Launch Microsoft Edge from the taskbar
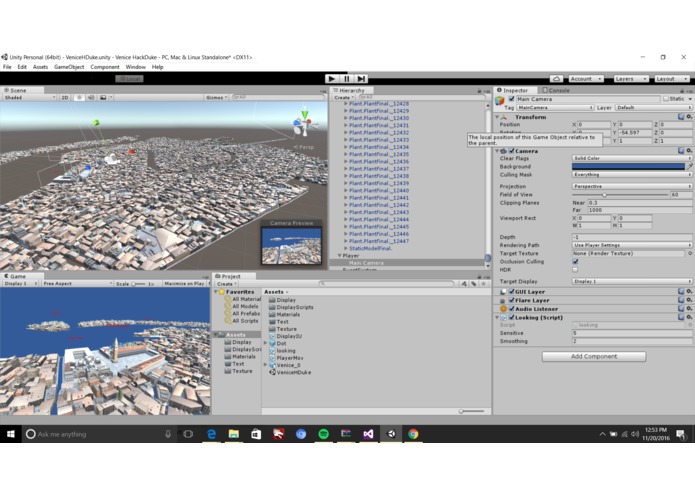The image size is (695, 494). tap(211, 434)
